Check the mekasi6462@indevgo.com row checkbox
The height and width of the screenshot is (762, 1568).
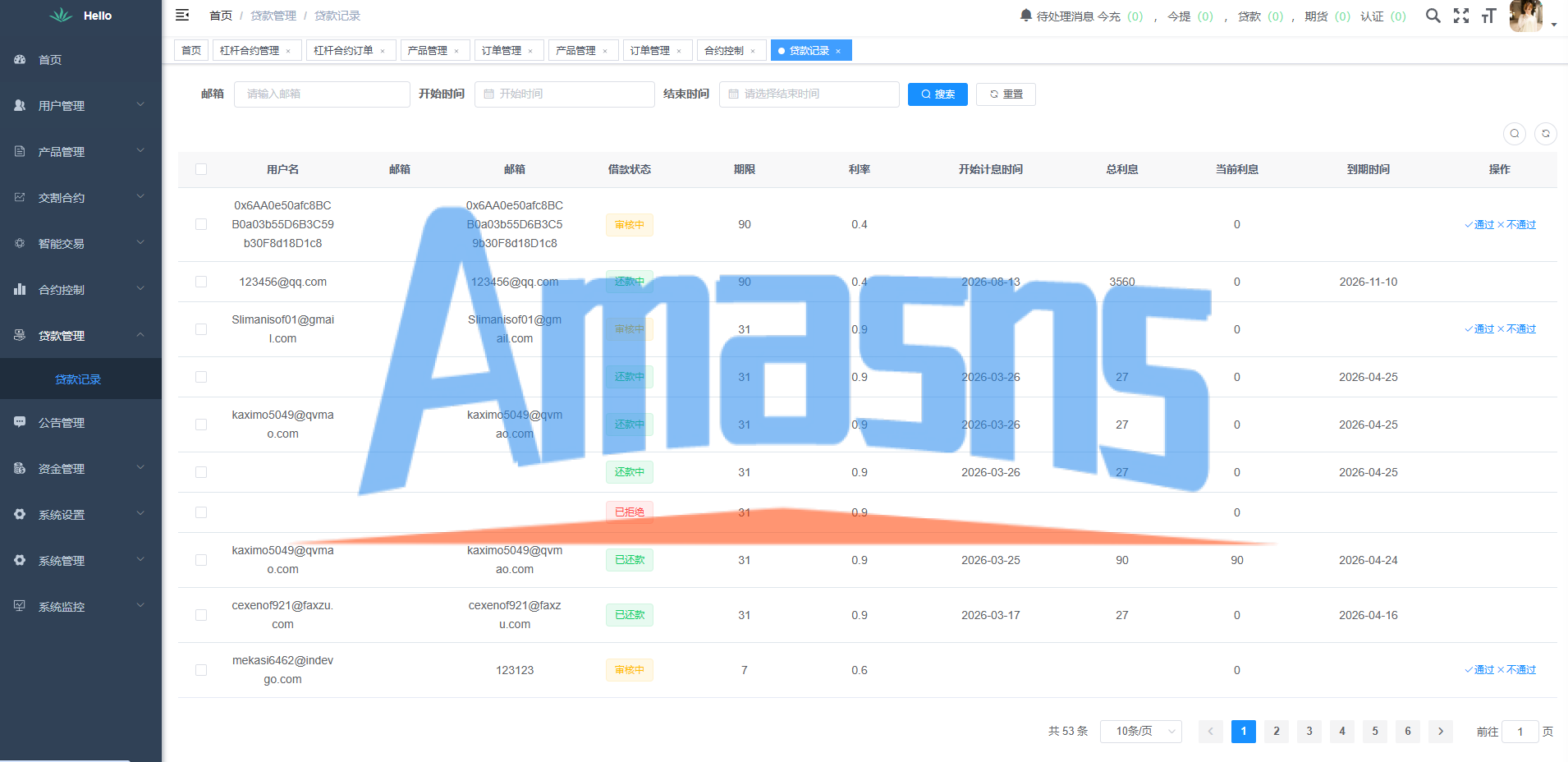coord(201,670)
